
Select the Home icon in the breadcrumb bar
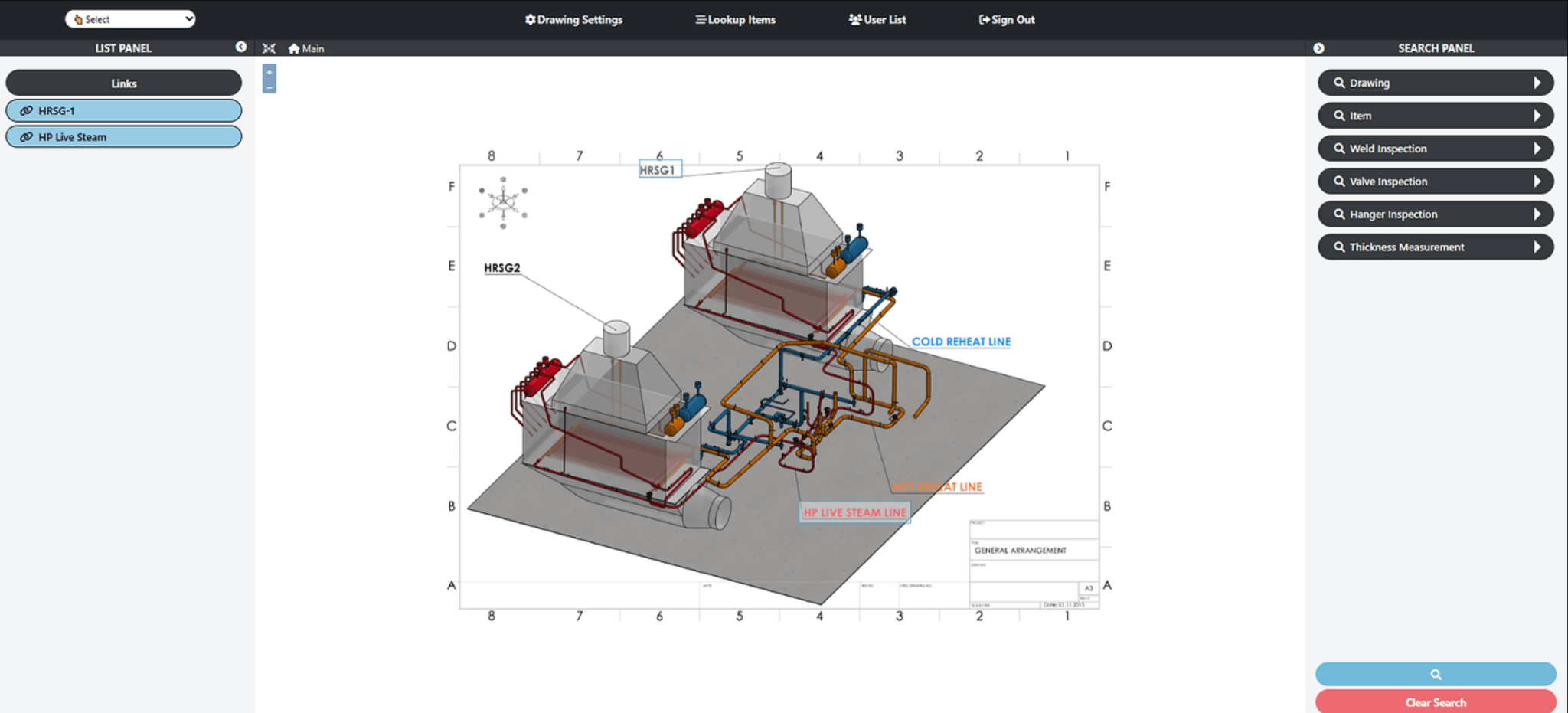295,48
